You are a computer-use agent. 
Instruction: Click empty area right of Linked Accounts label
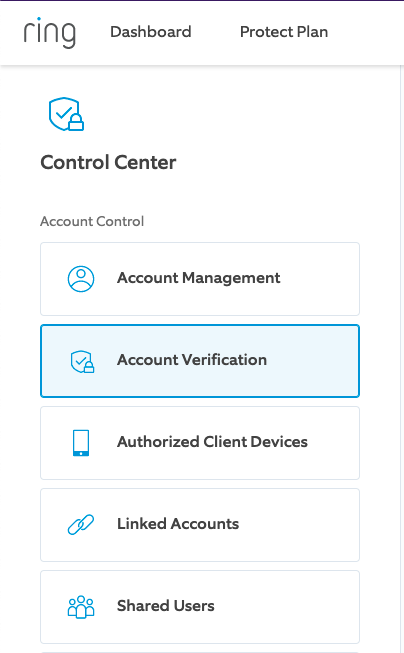(298, 525)
